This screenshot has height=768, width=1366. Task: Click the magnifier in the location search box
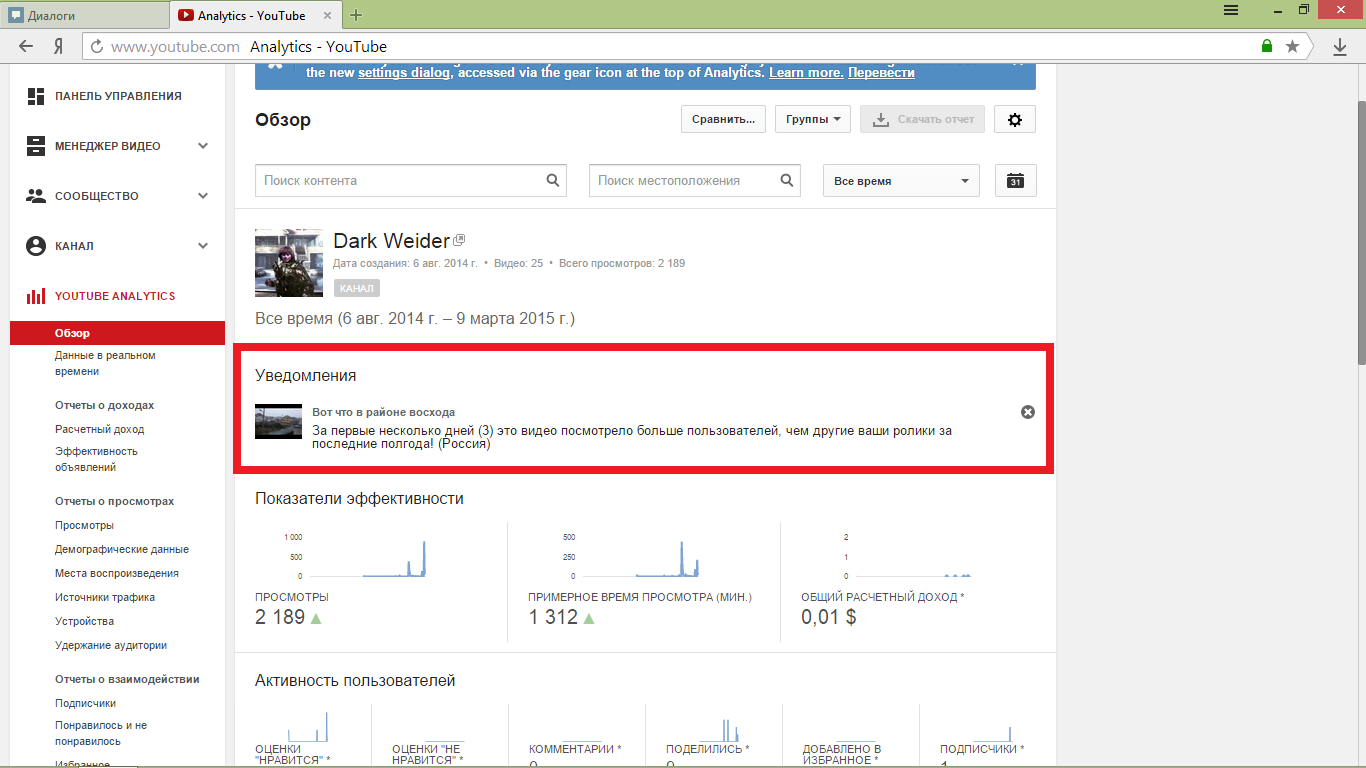pyautogui.click(x=787, y=181)
